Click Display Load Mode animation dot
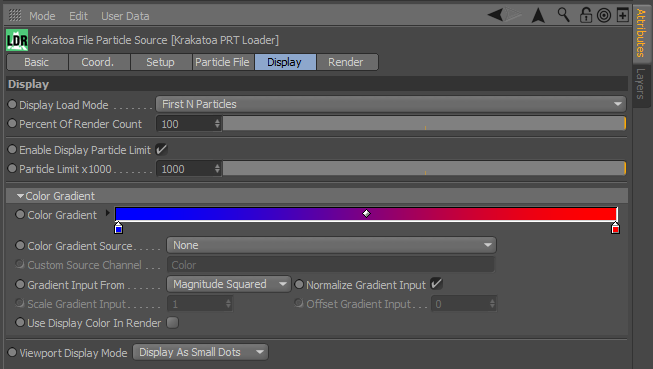 [12, 104]
